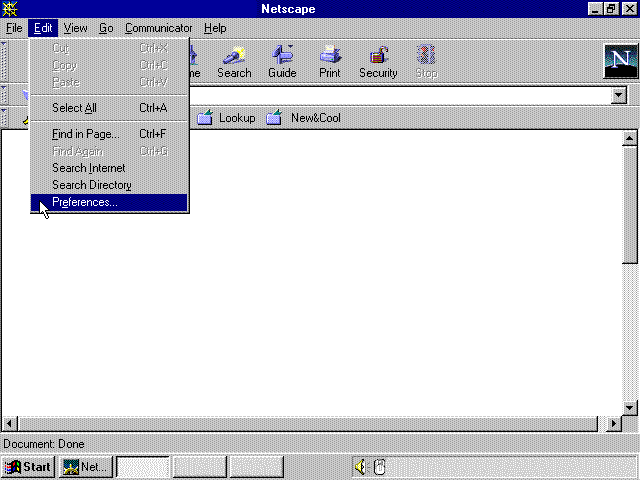
Task: Choose Select All menu entry
Action: 109,108
